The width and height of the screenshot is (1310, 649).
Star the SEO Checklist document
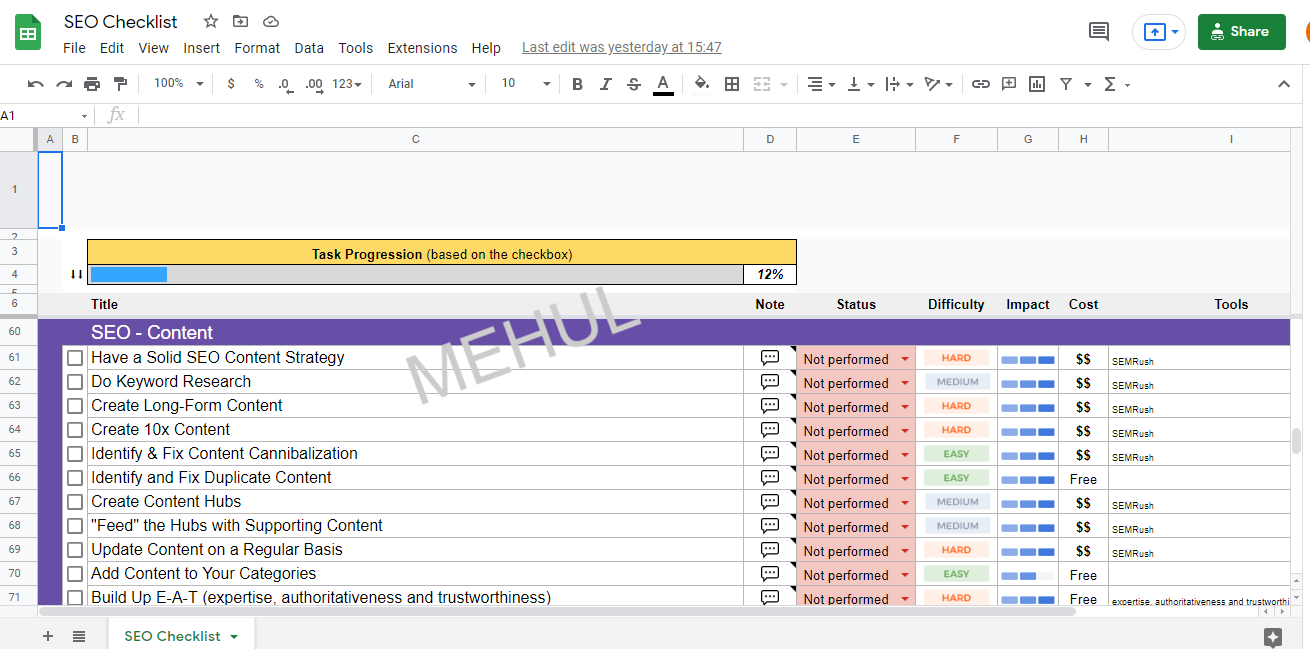click(x=211, y=21)
